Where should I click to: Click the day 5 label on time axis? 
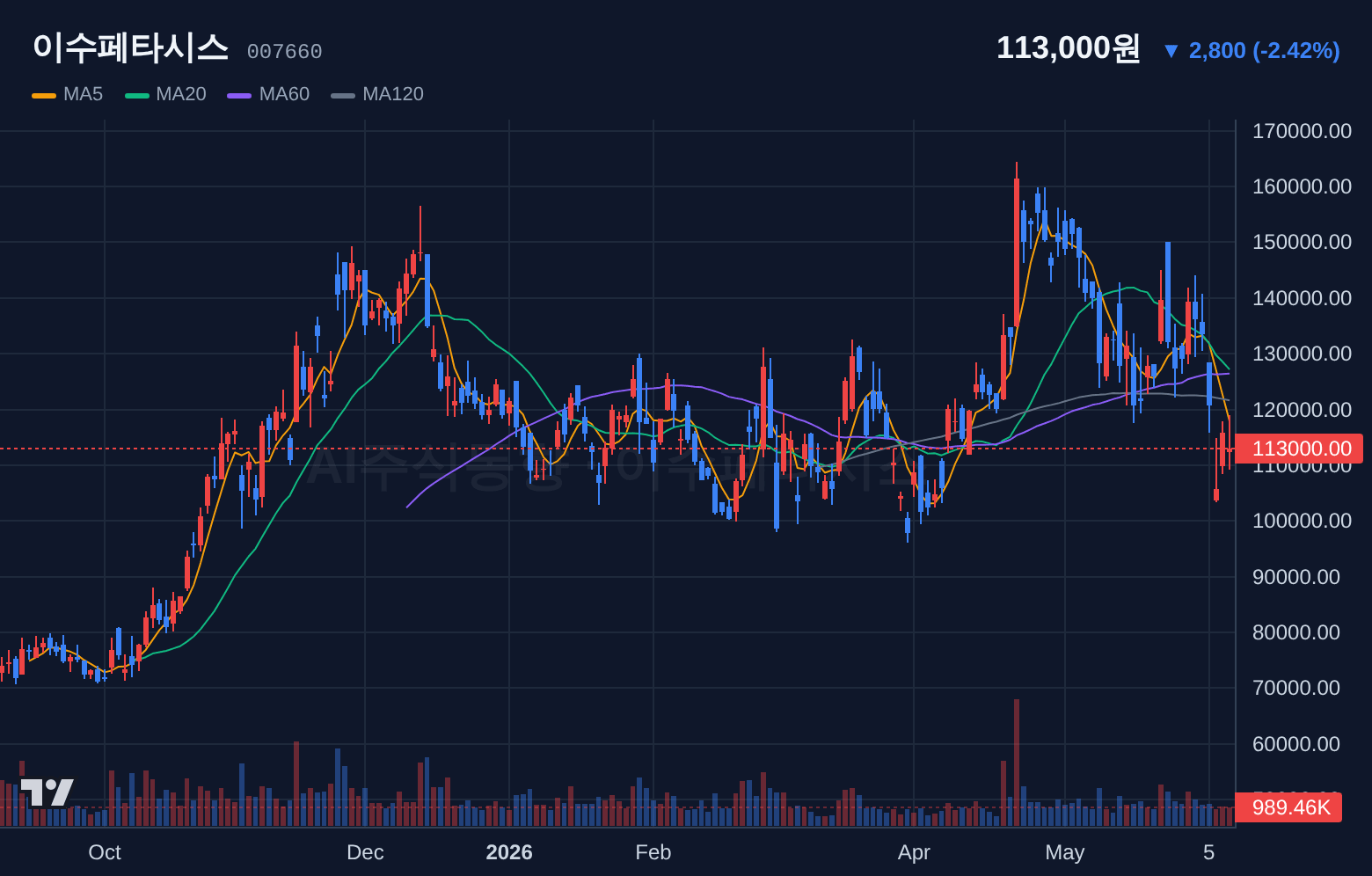(x=1209, y=852)
